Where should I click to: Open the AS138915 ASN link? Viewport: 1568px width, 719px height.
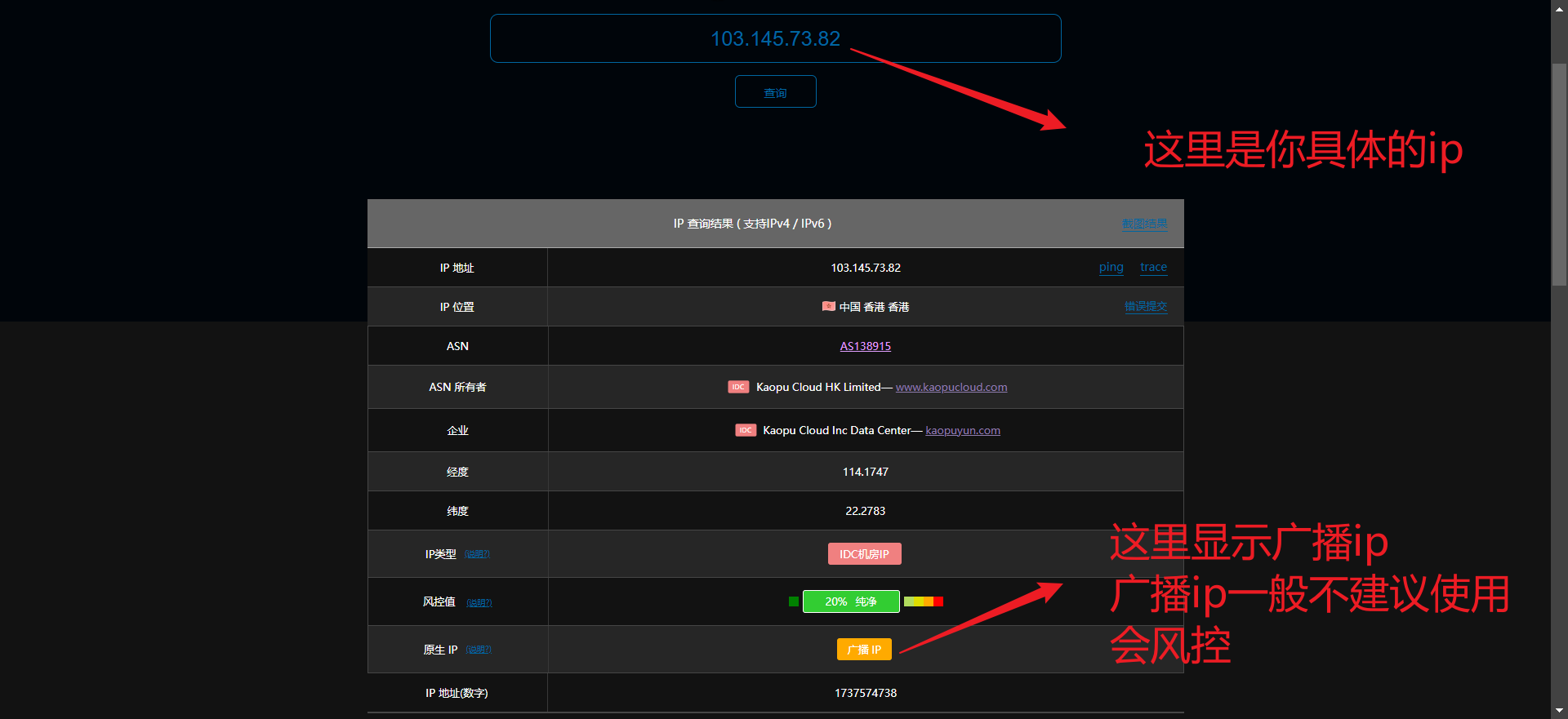click(865, 346)
